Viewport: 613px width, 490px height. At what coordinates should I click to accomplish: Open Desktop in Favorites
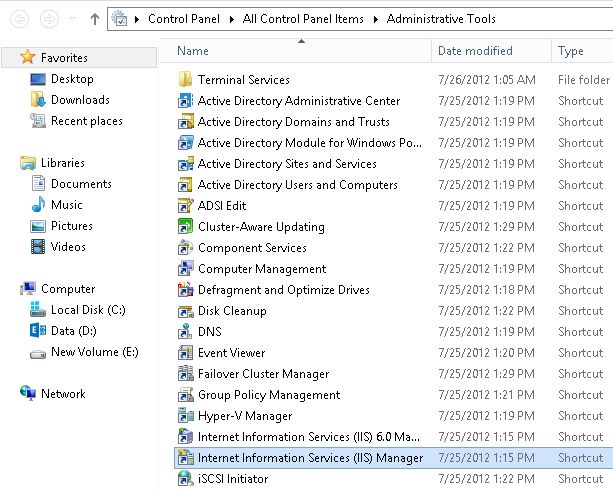72,79
